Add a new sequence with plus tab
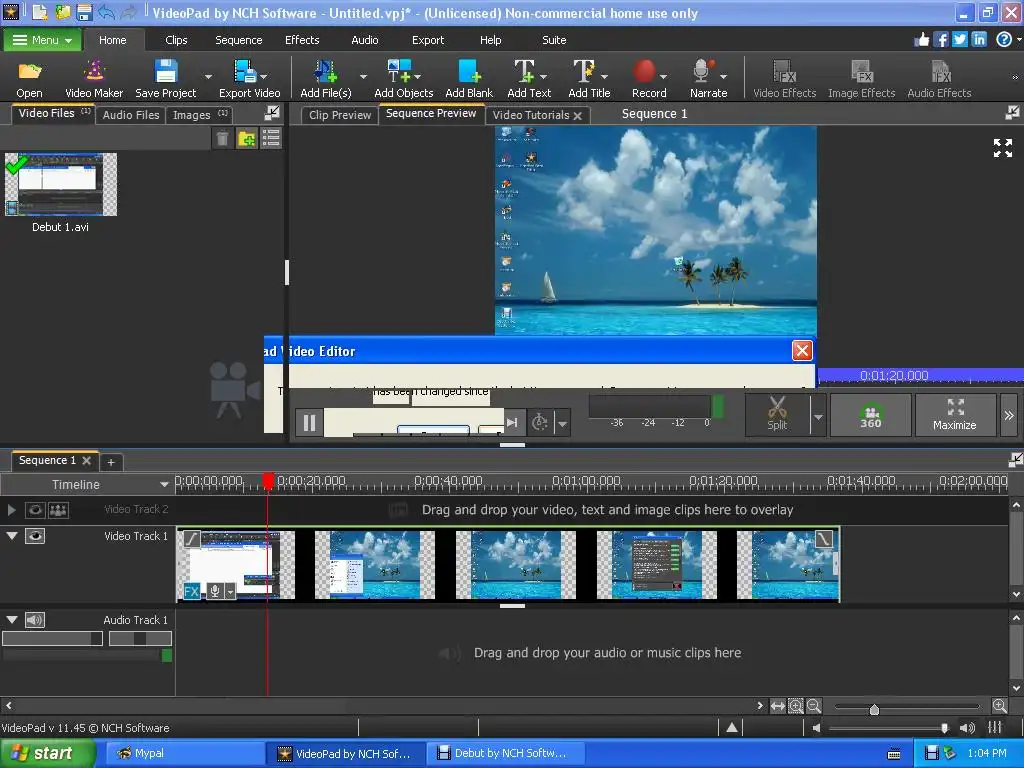The image size is (1024, 768). (111, 462)
